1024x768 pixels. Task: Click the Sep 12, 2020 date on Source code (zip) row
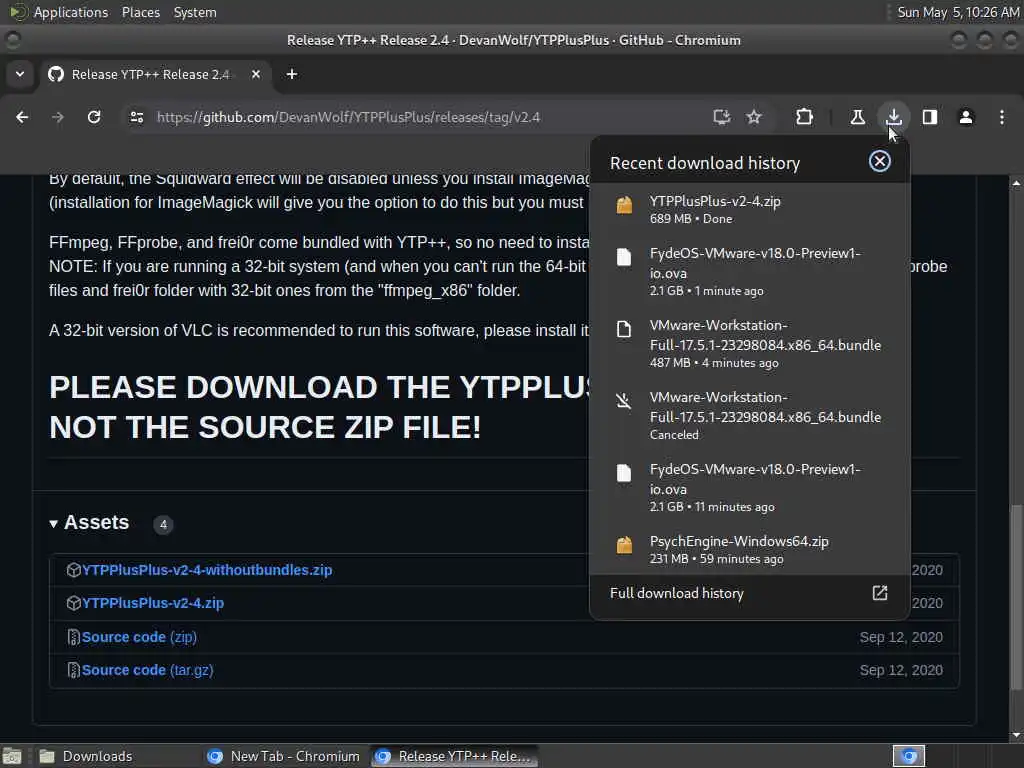[901, 637]
